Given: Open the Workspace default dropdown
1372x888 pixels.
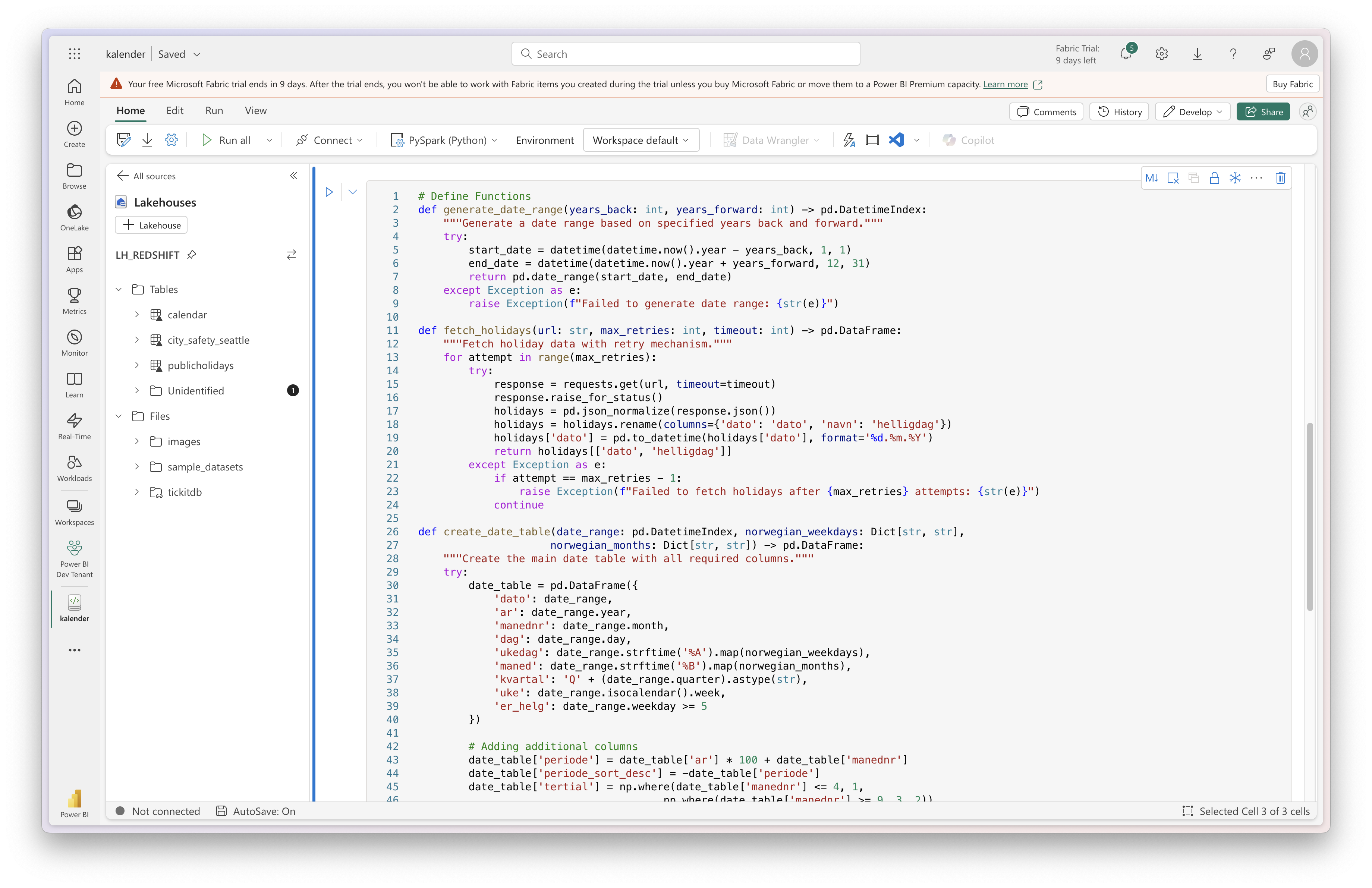Looking at the screenshot, I should click(641, 139).
